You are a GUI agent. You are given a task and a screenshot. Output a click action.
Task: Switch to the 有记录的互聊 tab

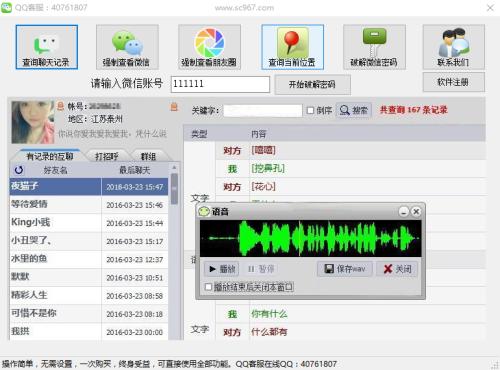[x=49, y=156]
